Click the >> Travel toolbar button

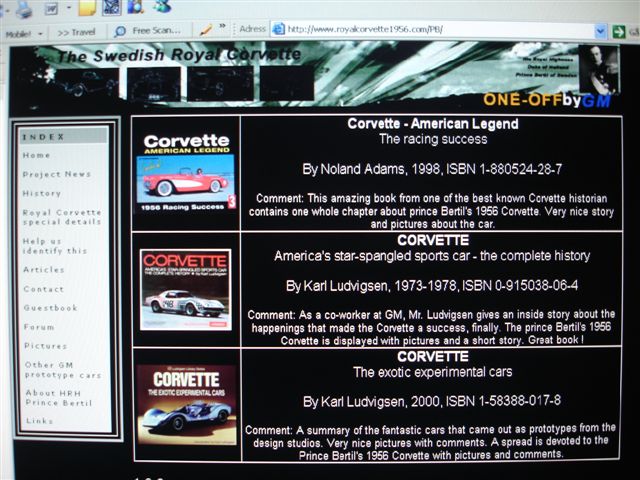pyautogui.click(x=76, y=32)
